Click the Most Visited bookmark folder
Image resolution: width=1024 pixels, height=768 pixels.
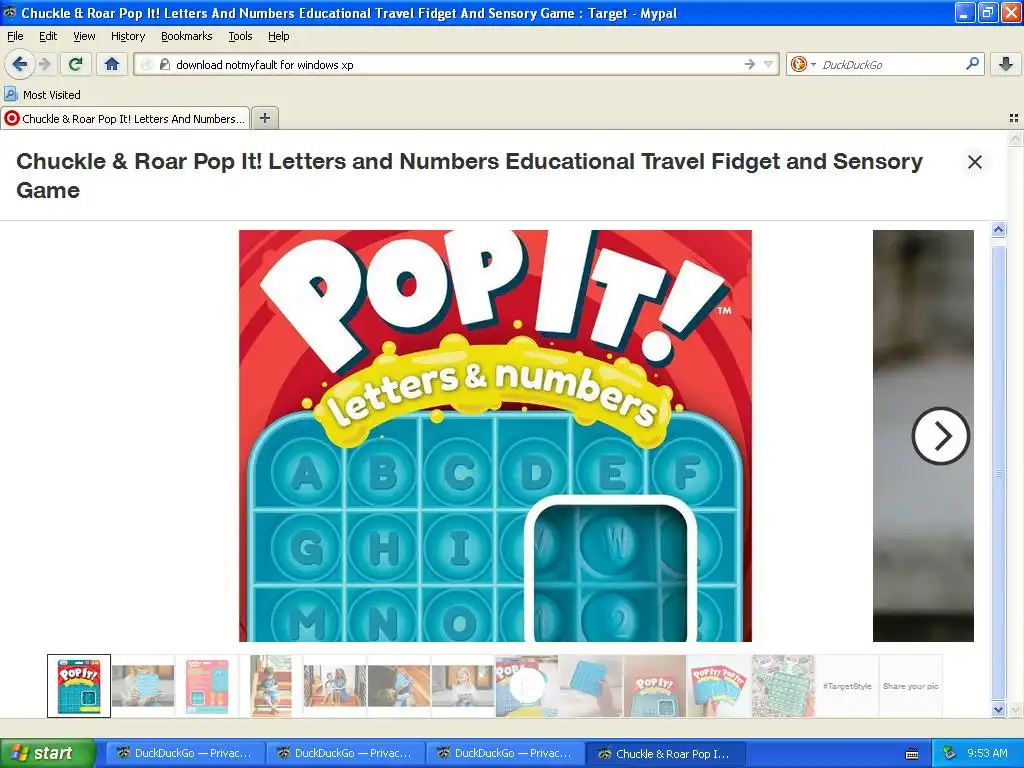point(42,95)
